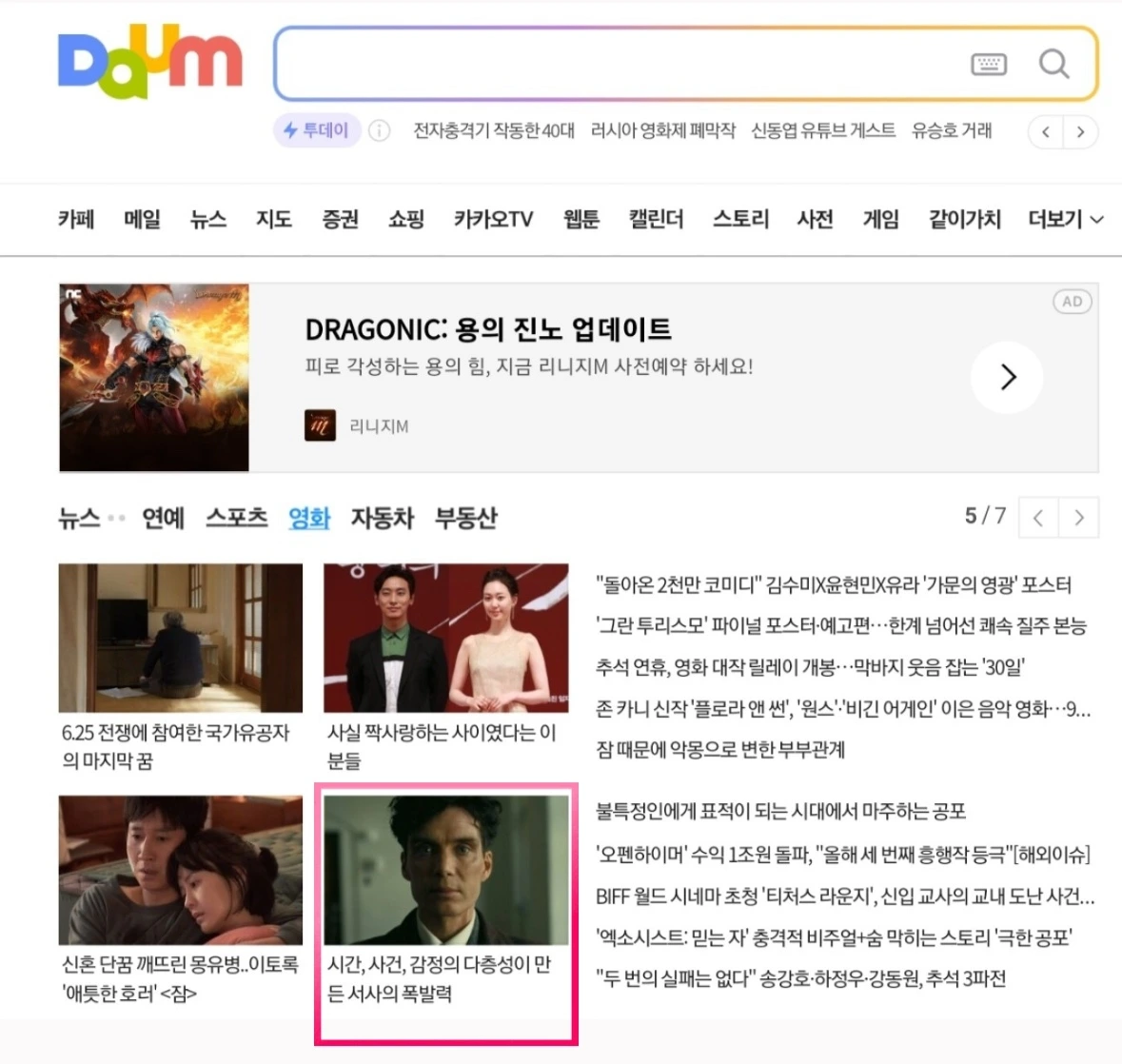Open trending keyword 러시아 영화제 폐막작

(662, 131)
